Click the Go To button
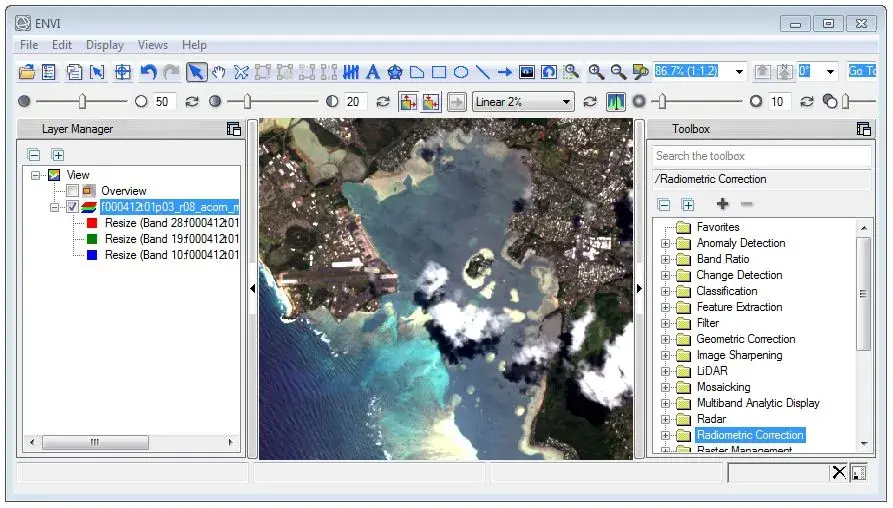Screen dimensions: 893x508 point(862,72)
